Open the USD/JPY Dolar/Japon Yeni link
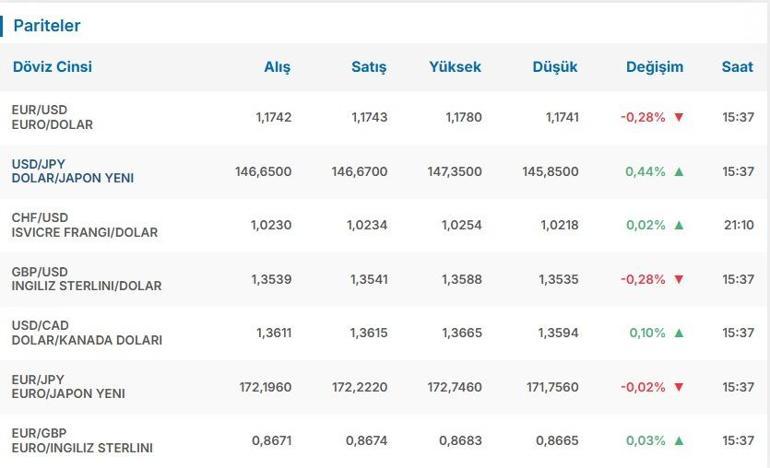 (x=73, y=171)
